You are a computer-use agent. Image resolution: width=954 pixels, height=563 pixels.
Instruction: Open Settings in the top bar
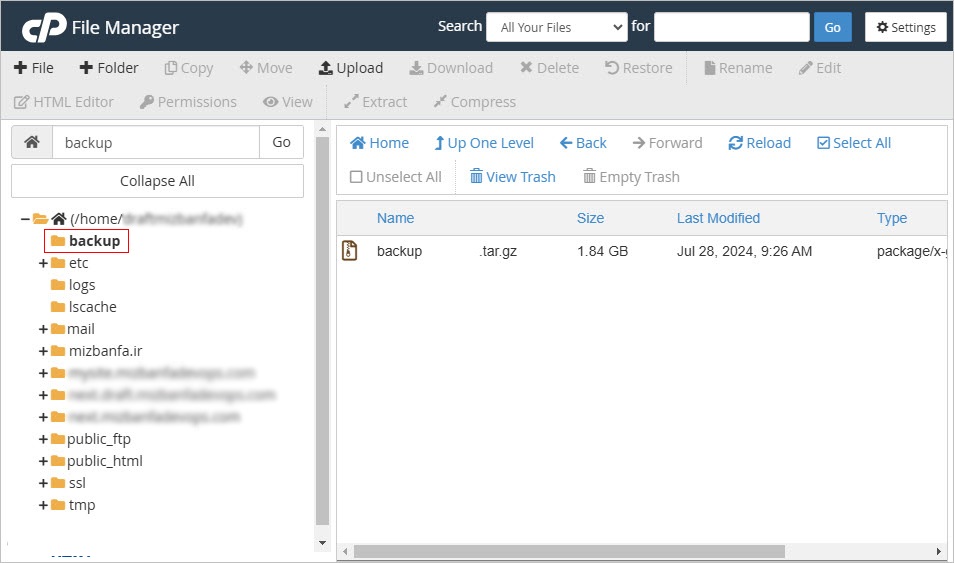coord(905,27)
